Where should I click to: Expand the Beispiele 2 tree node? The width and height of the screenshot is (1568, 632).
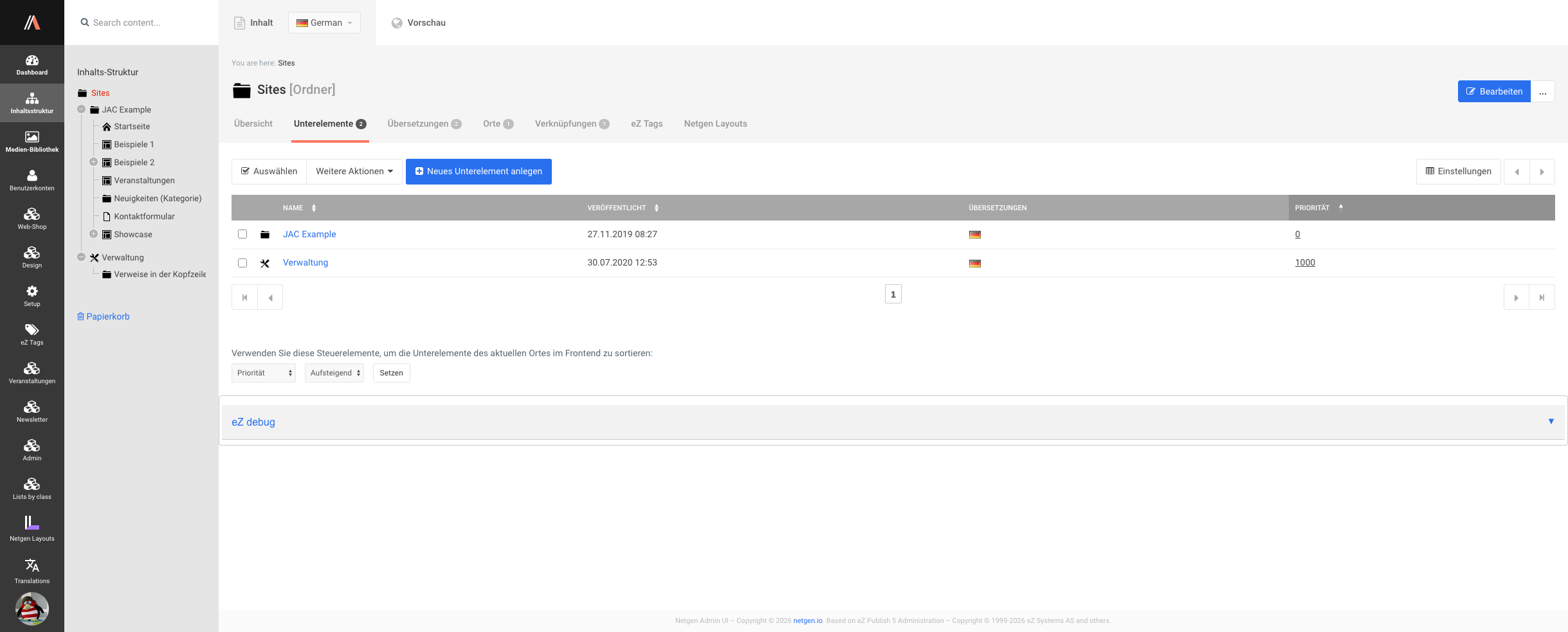click(x=93, y=162)
